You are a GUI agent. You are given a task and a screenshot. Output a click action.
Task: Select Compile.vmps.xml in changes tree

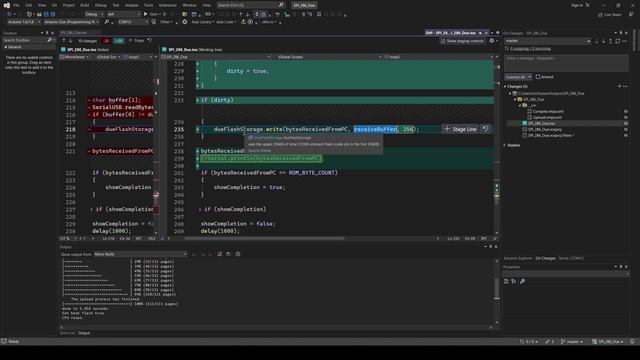coord(548,111)
